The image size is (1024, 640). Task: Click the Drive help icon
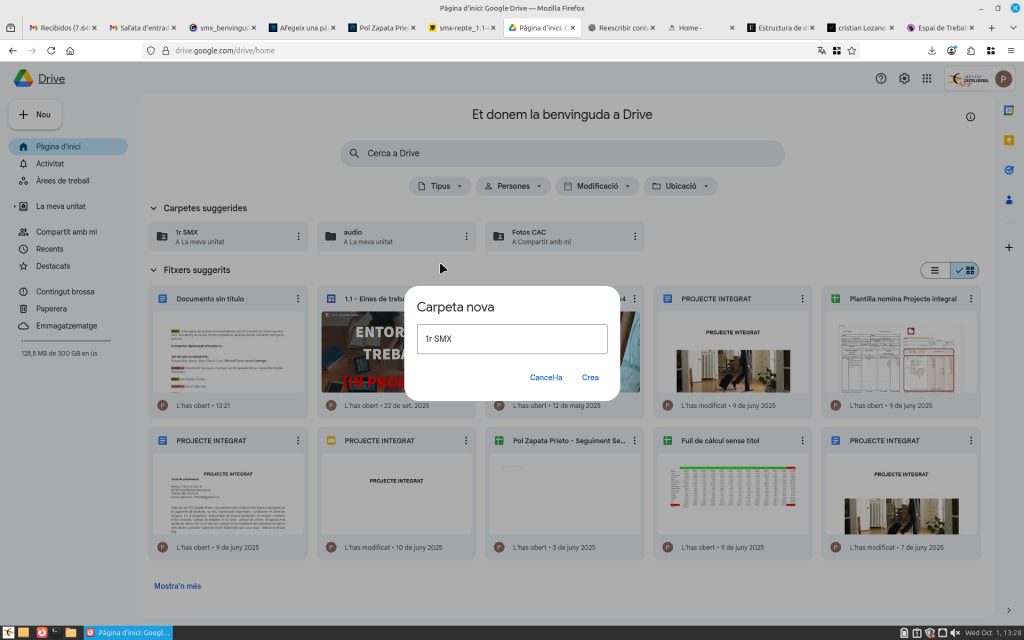coord(881,79)
